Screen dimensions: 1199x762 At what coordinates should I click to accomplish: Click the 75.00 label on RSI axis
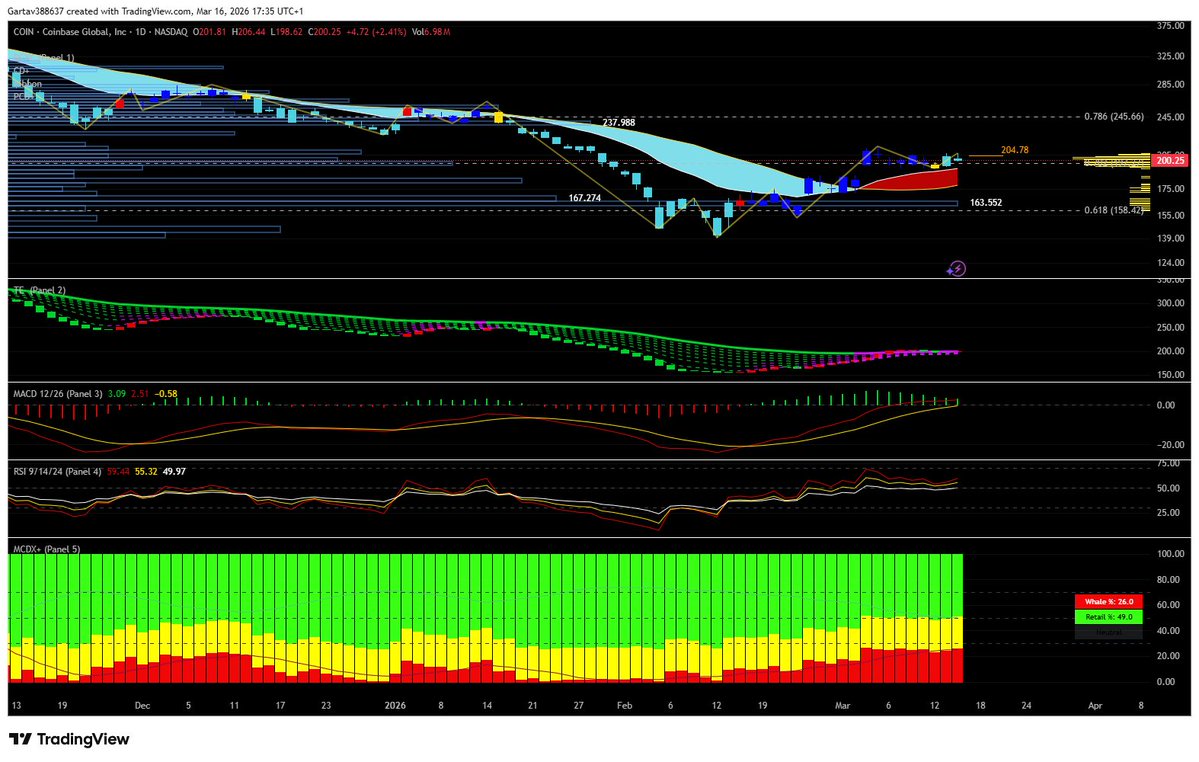point(1167,464)
